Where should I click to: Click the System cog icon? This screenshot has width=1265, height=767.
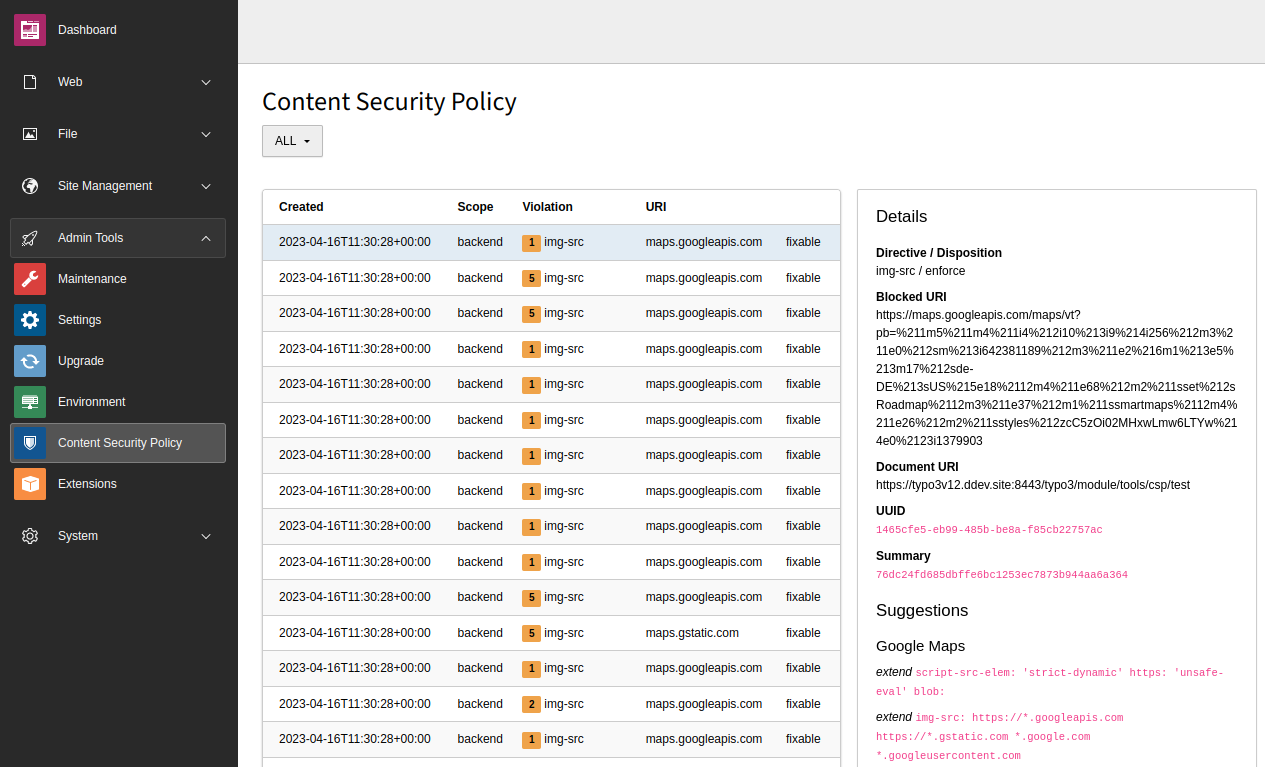click(30, 536)
